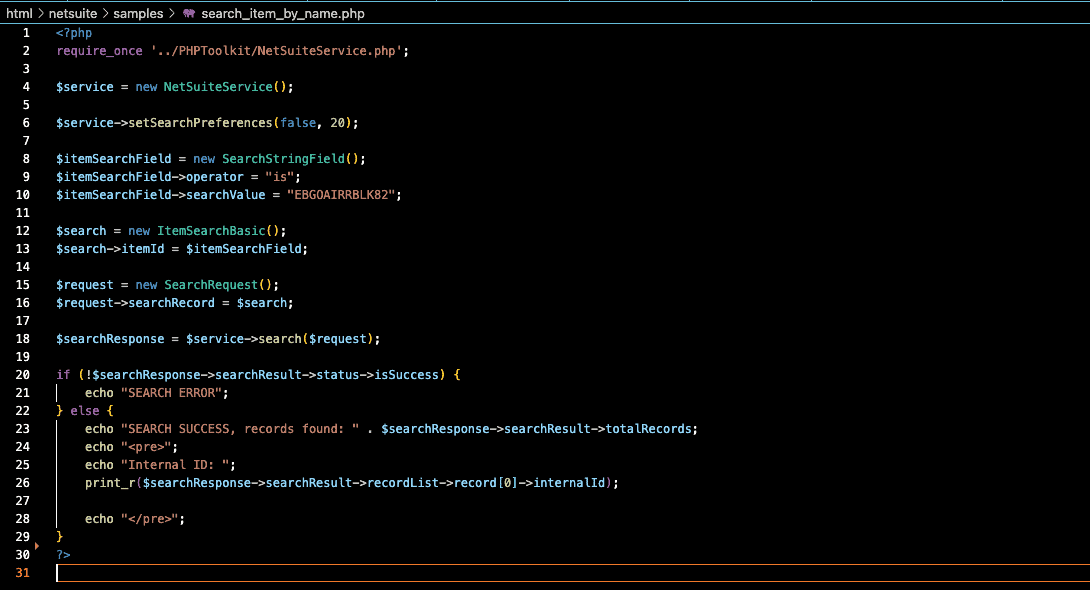Click the SearchStringField class name
This screenshot has height=590, width=1090.
coord(283,159)
